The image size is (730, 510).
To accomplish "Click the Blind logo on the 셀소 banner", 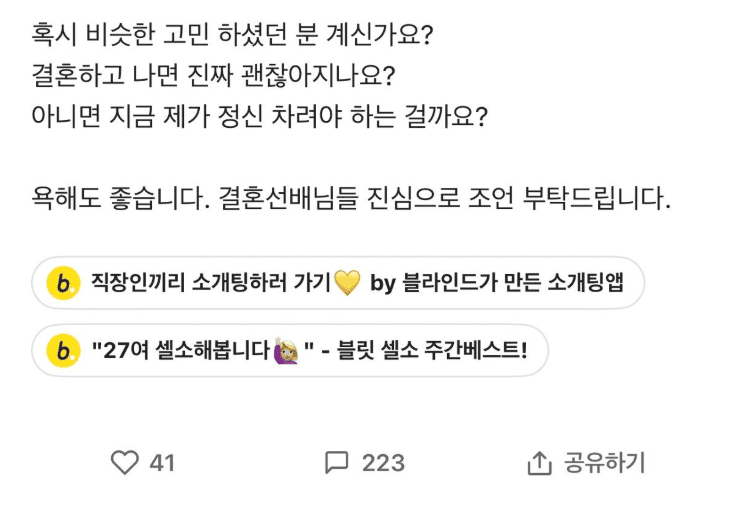I will [x=63, y=350].
